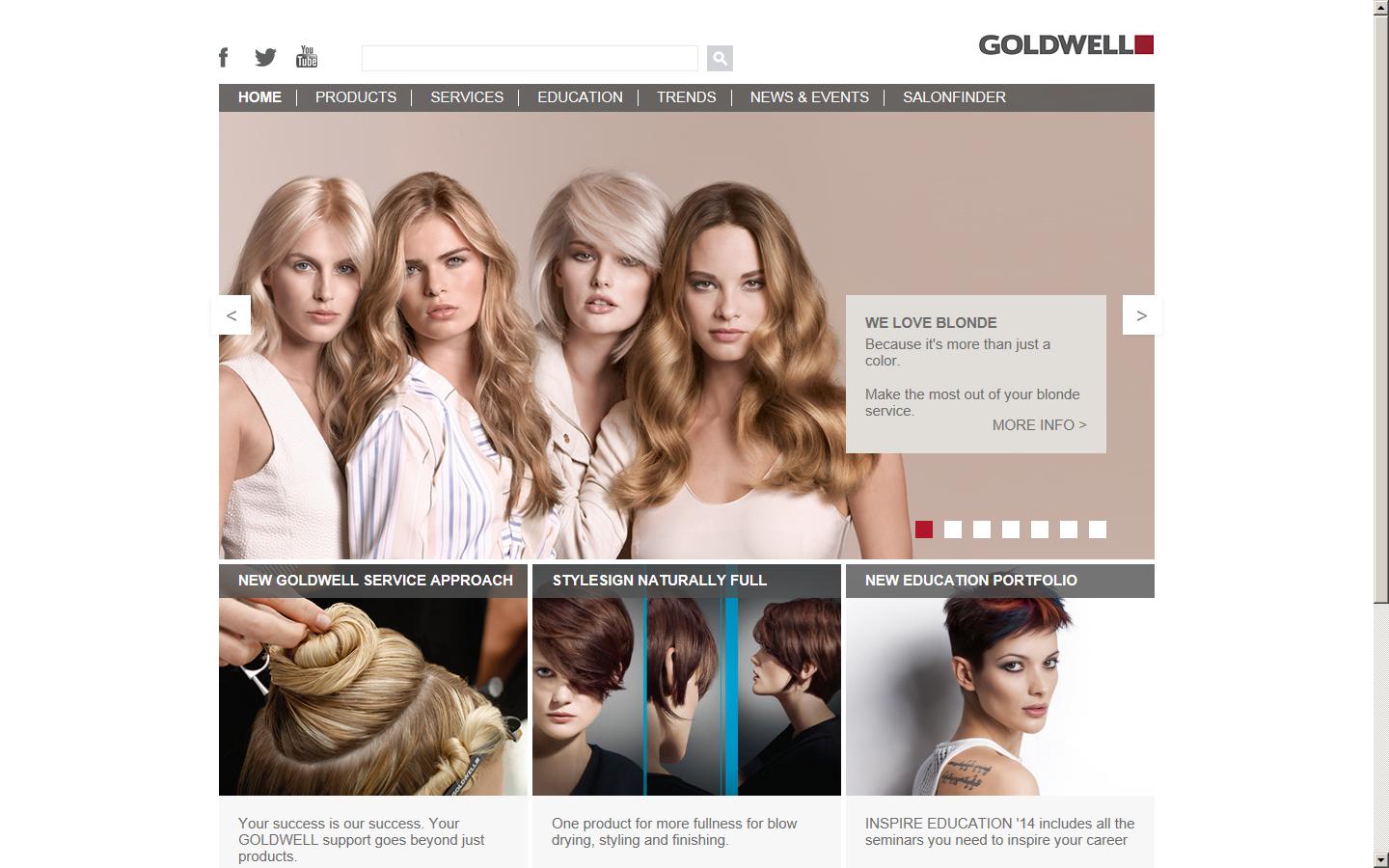Click inside the search input field
The image size is (1389, 868).
click(530, 58)
